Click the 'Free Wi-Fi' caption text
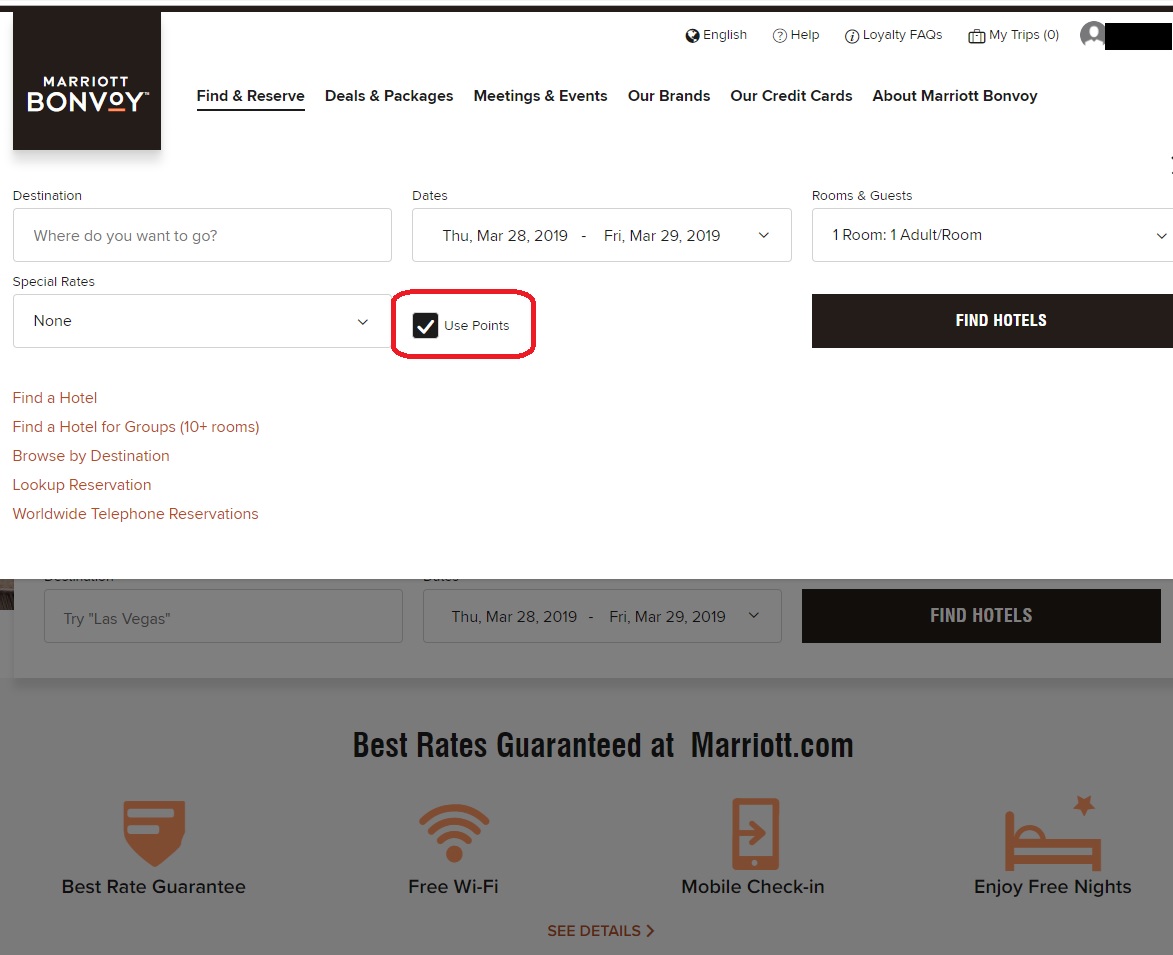This screenshot has height=955, width=1173. 453,887
